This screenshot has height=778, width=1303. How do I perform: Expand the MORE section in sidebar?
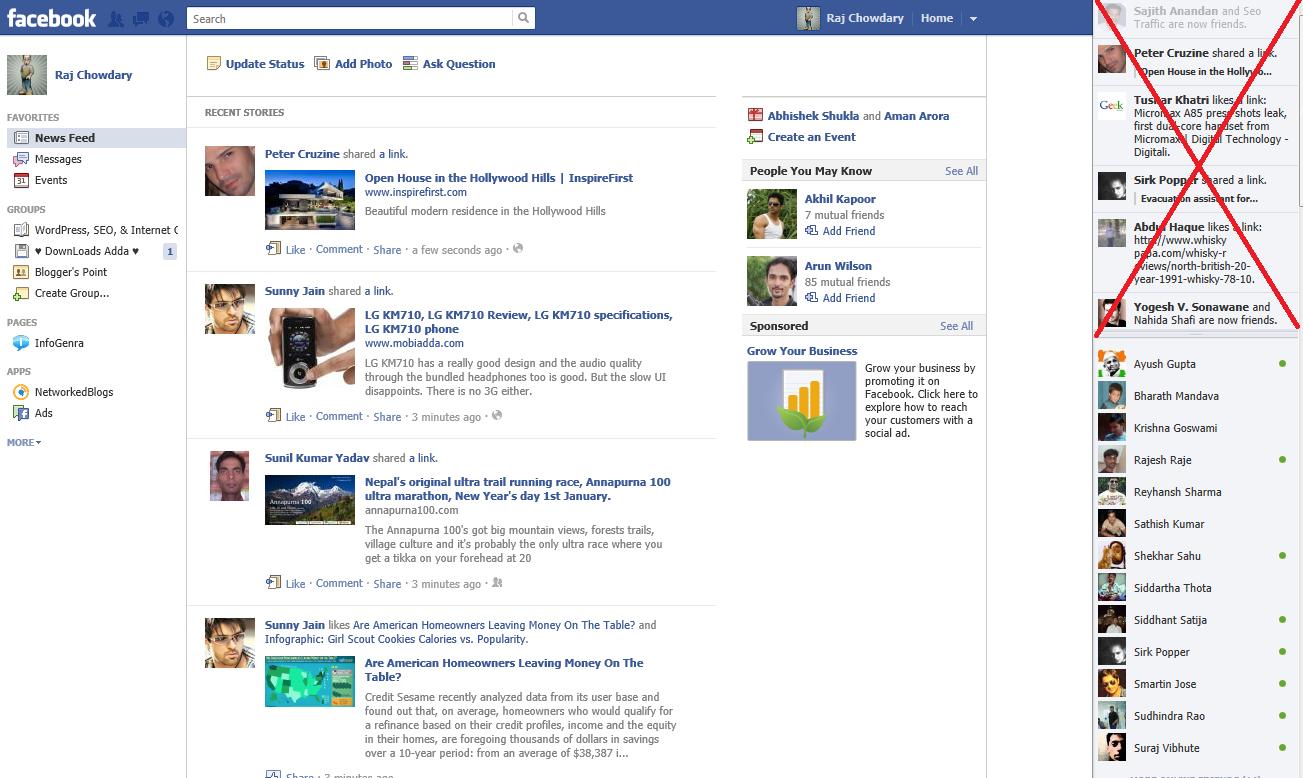pos(24,442)
